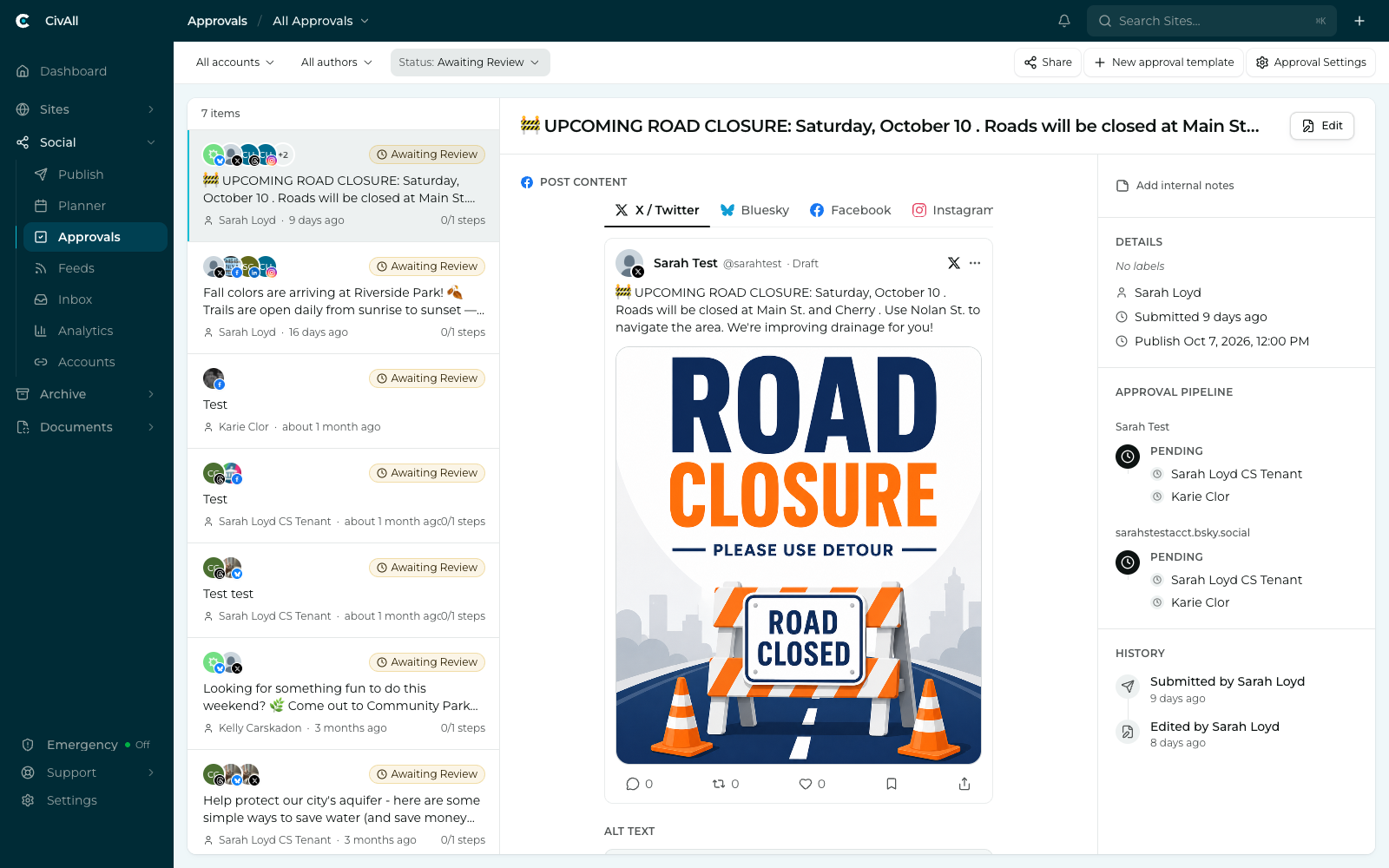Open Road Closure post image
Viewport: 1389px width, 868px height.
tap(799, 556)
